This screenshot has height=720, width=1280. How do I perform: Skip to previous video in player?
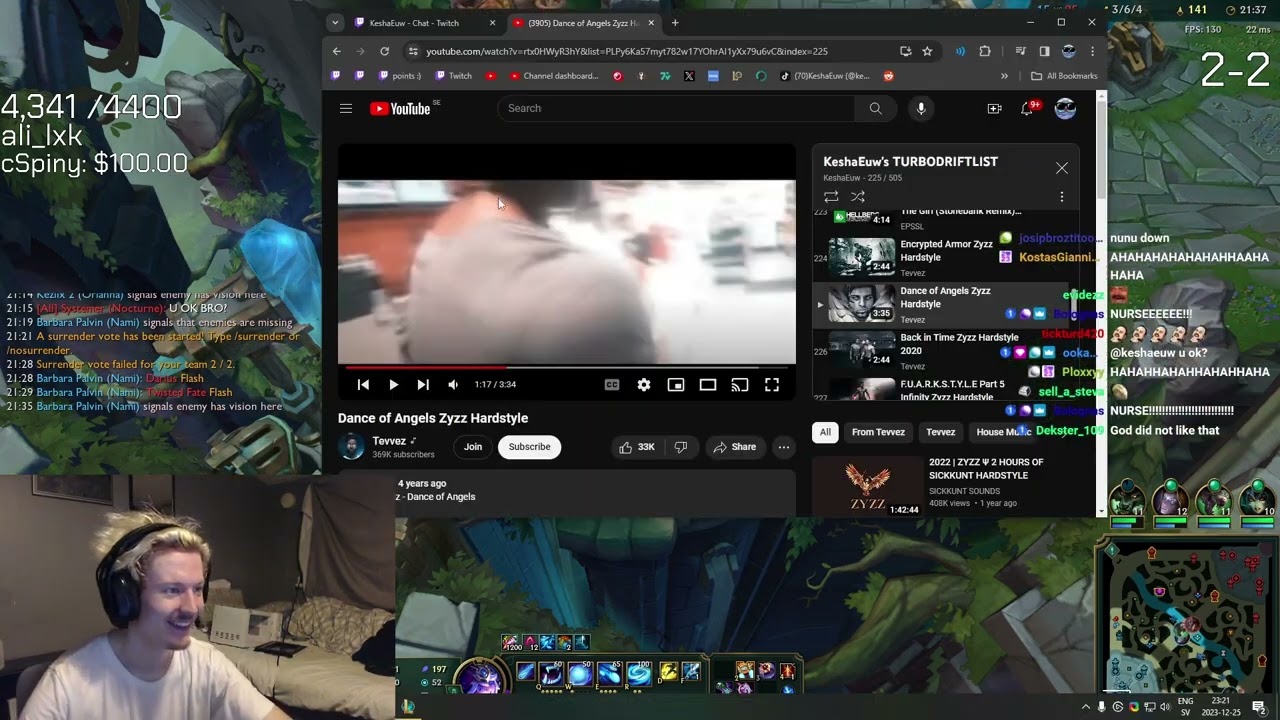coord(363,385)
